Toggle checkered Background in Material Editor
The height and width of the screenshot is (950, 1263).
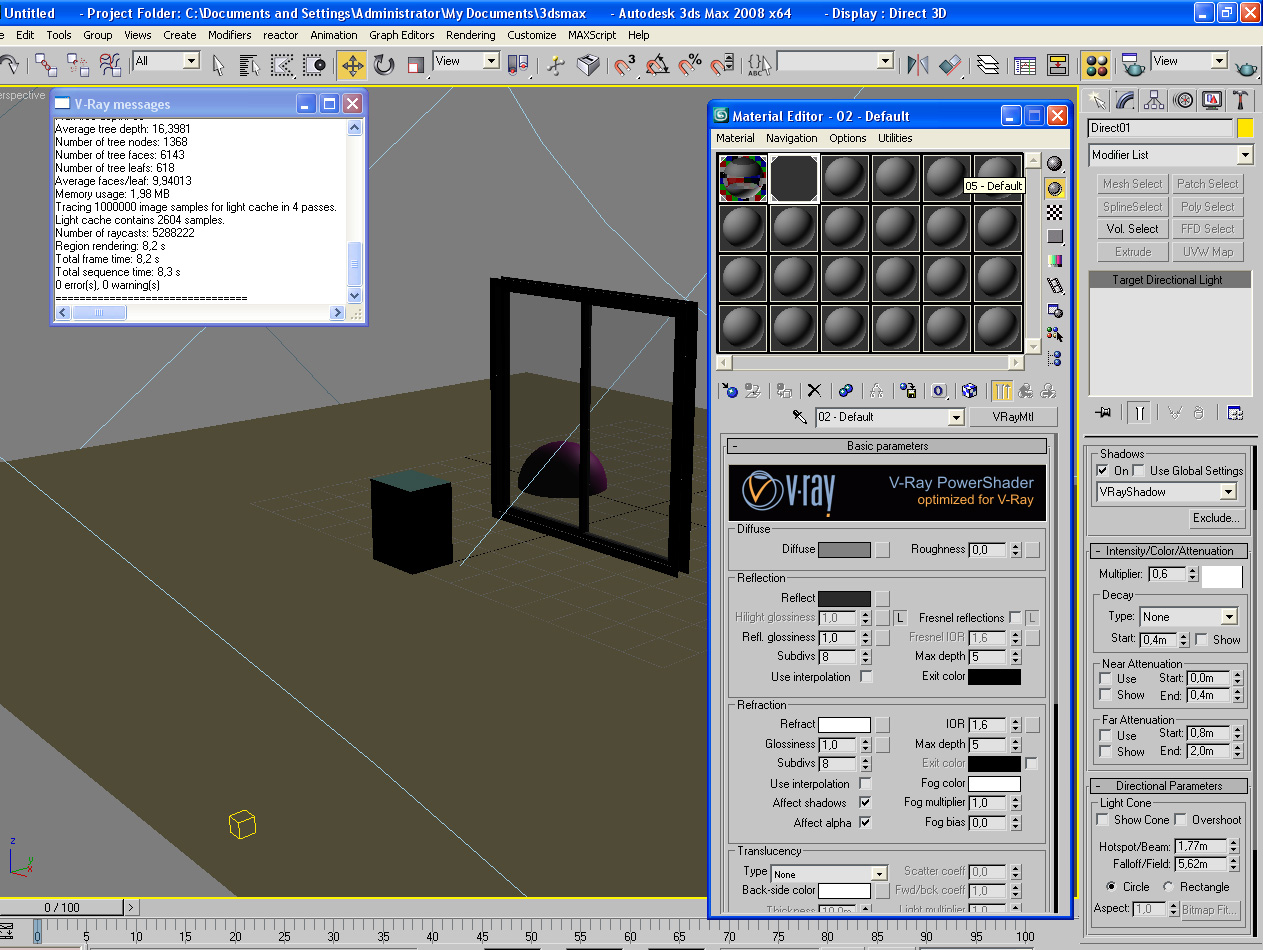click(1054, 212)
